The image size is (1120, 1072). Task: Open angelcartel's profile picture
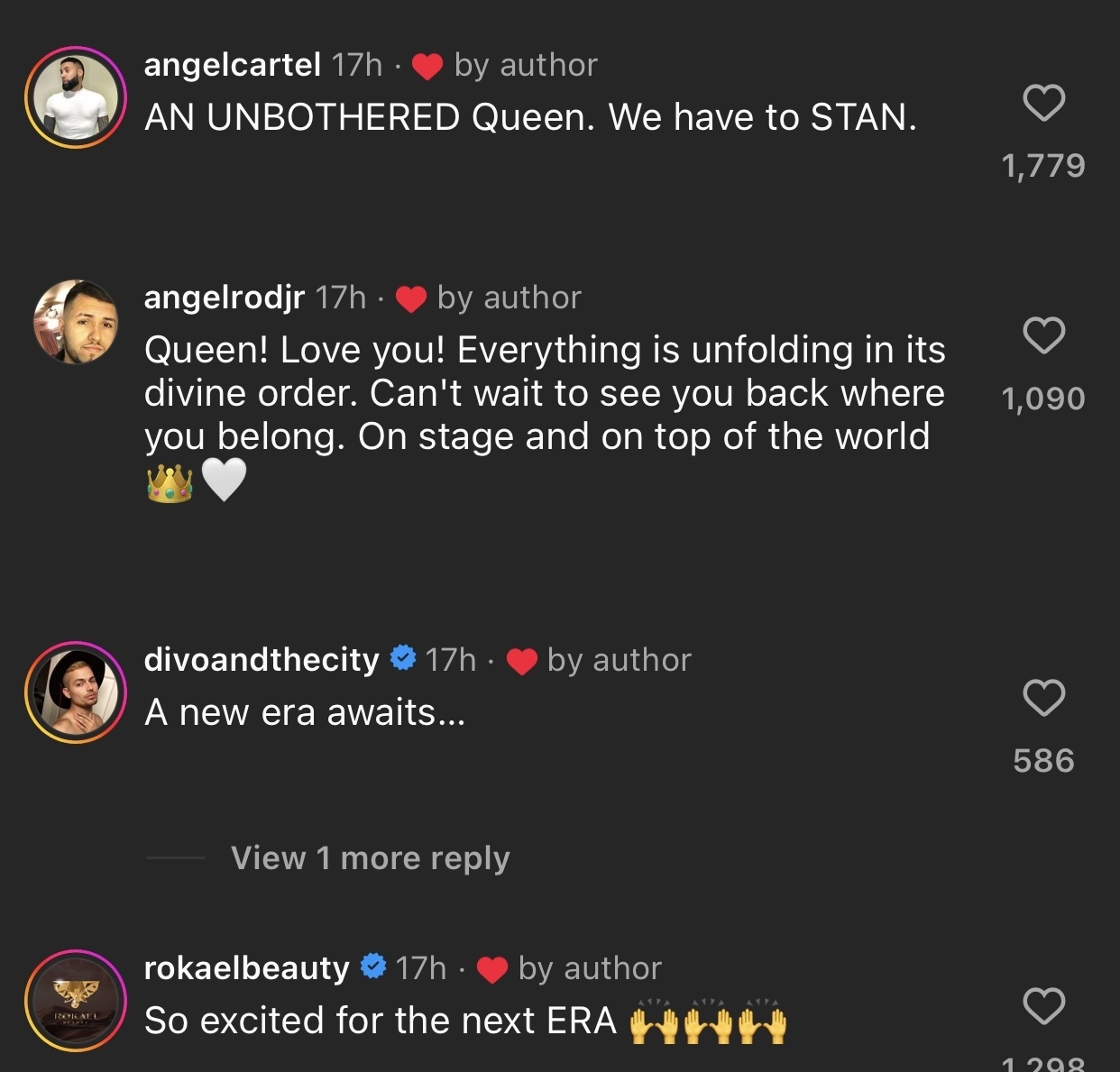pos(76,97)
